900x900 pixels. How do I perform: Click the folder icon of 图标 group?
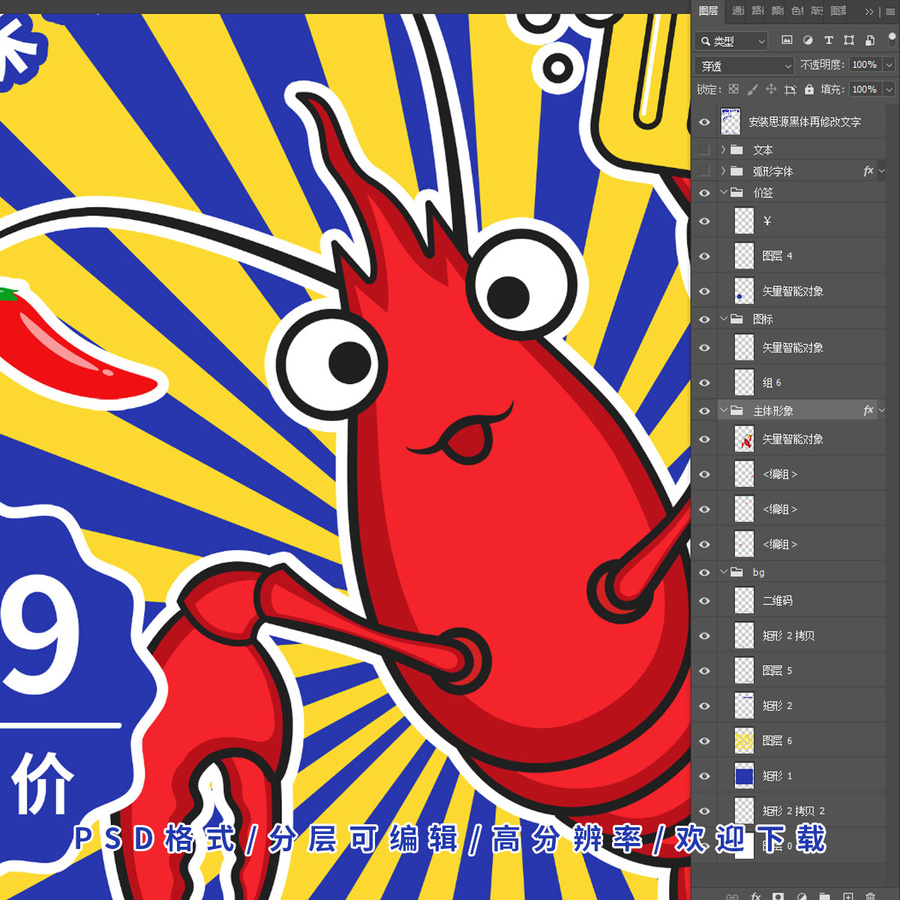[736, 319]
